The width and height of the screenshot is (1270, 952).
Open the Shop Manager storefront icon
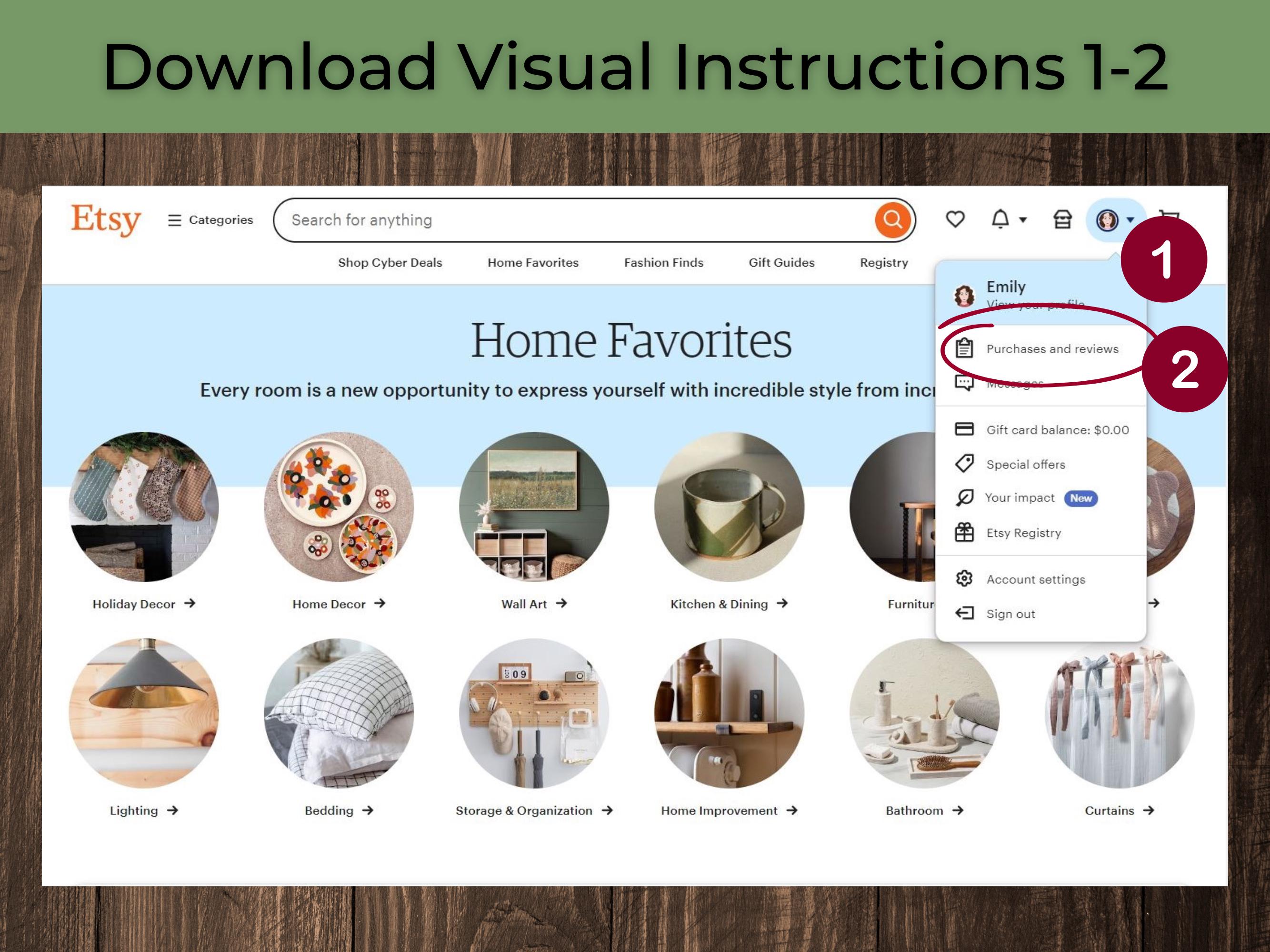coord(1062,219)
